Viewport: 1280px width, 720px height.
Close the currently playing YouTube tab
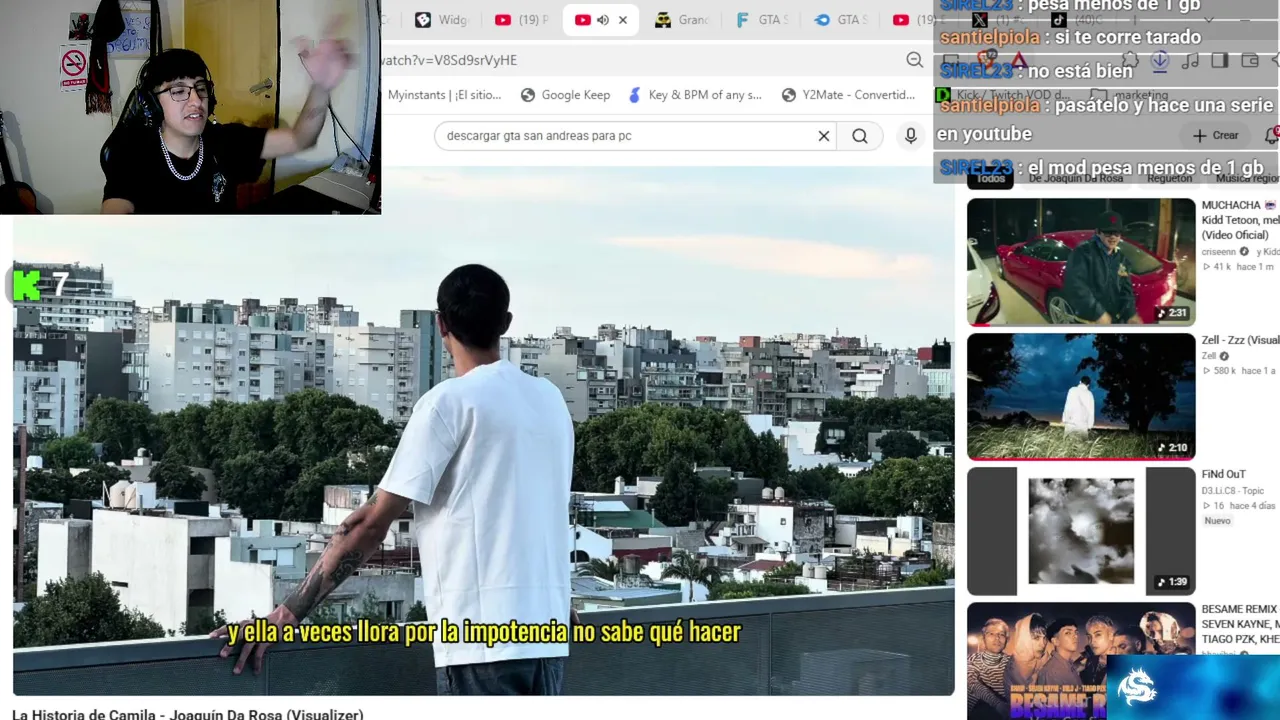click(x=623, y=20)
